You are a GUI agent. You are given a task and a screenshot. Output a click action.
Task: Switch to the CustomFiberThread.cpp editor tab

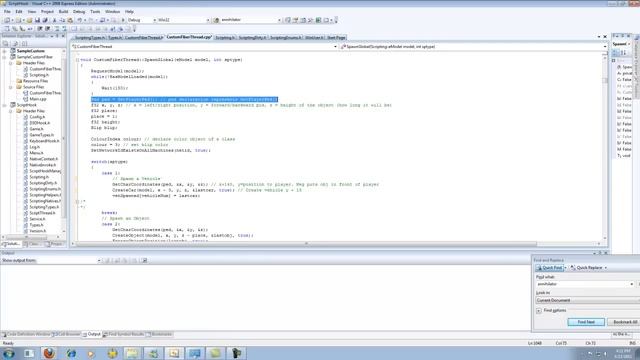tap(189, 37)
